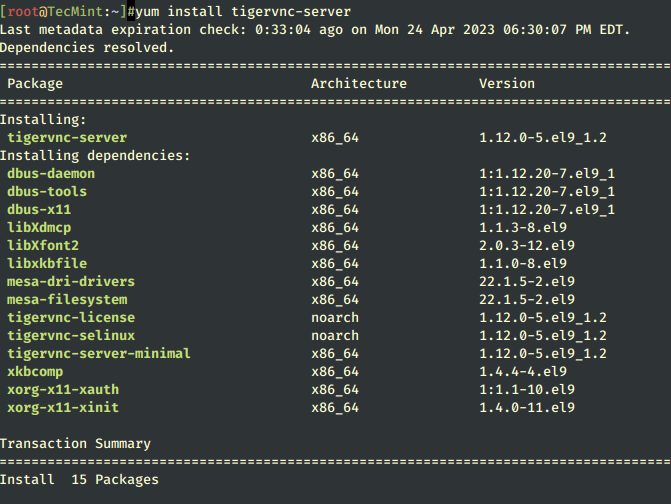This screenshot has height=504, width=671.
Task: Click the 'Transaction Summary' heading
Action: point(75,444)
